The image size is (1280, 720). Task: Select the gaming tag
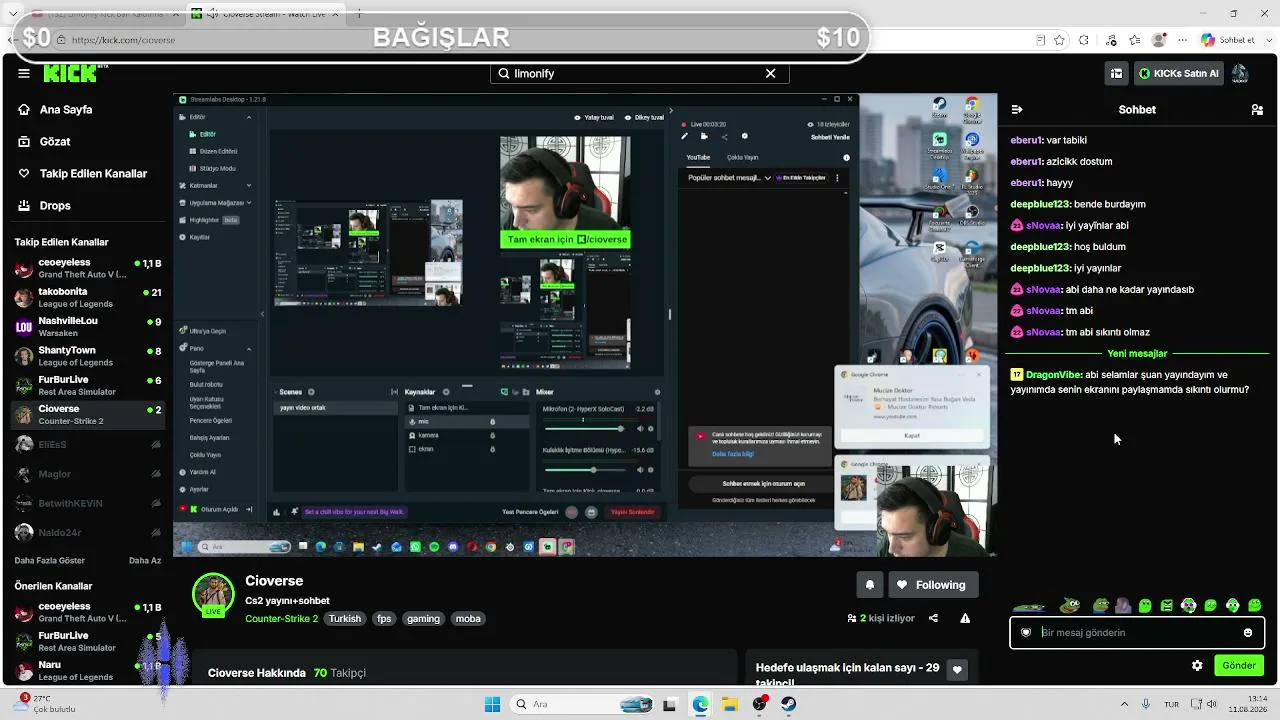(x=423, y=619)
